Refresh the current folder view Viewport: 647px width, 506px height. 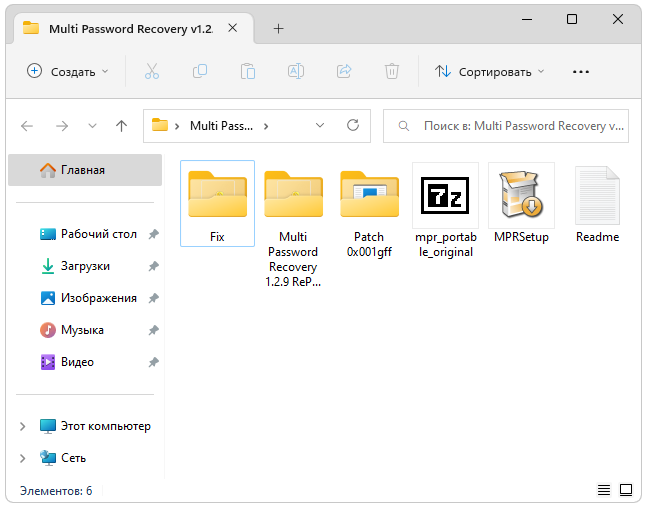click(352, 126)
